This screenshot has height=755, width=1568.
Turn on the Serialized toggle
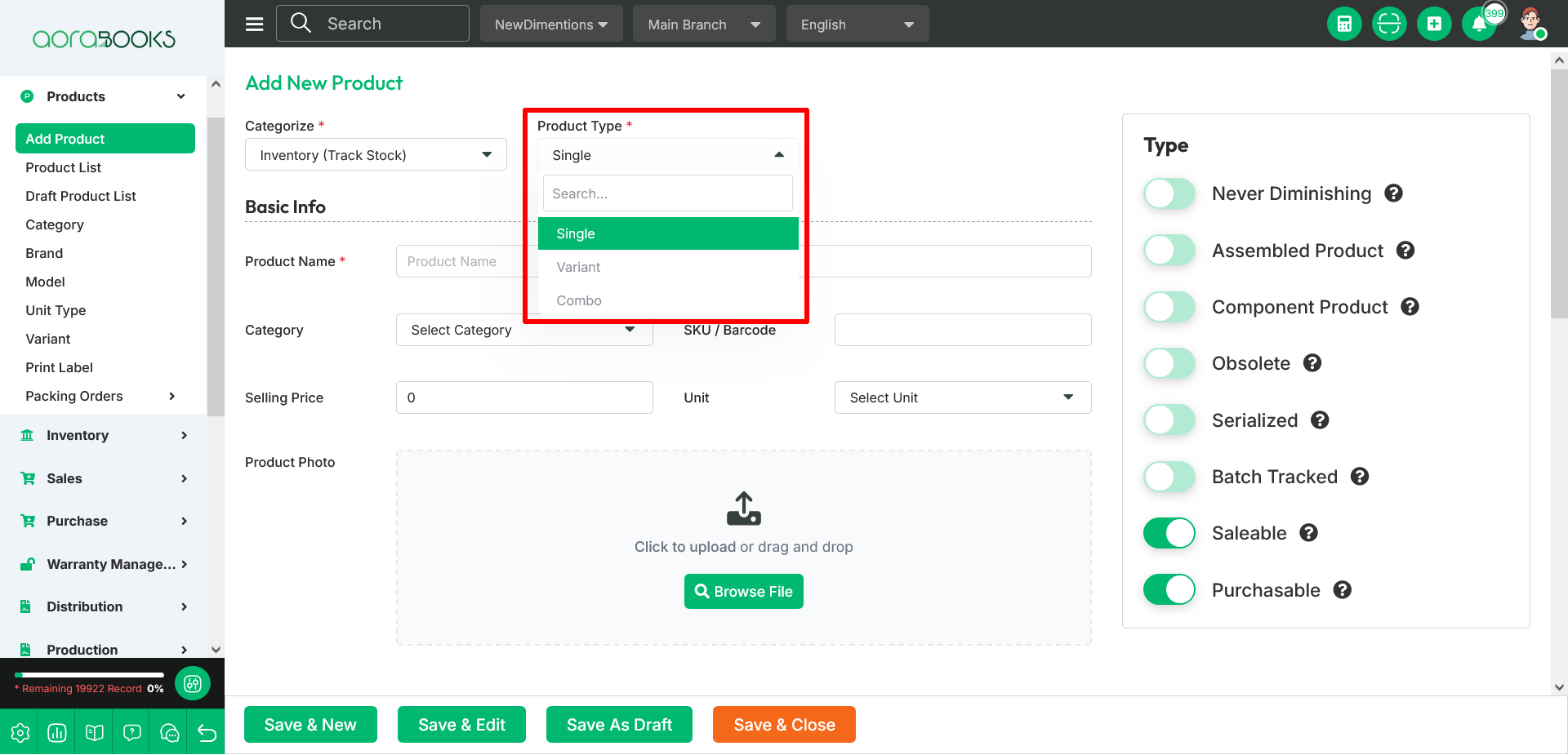tap(1169, 420)
